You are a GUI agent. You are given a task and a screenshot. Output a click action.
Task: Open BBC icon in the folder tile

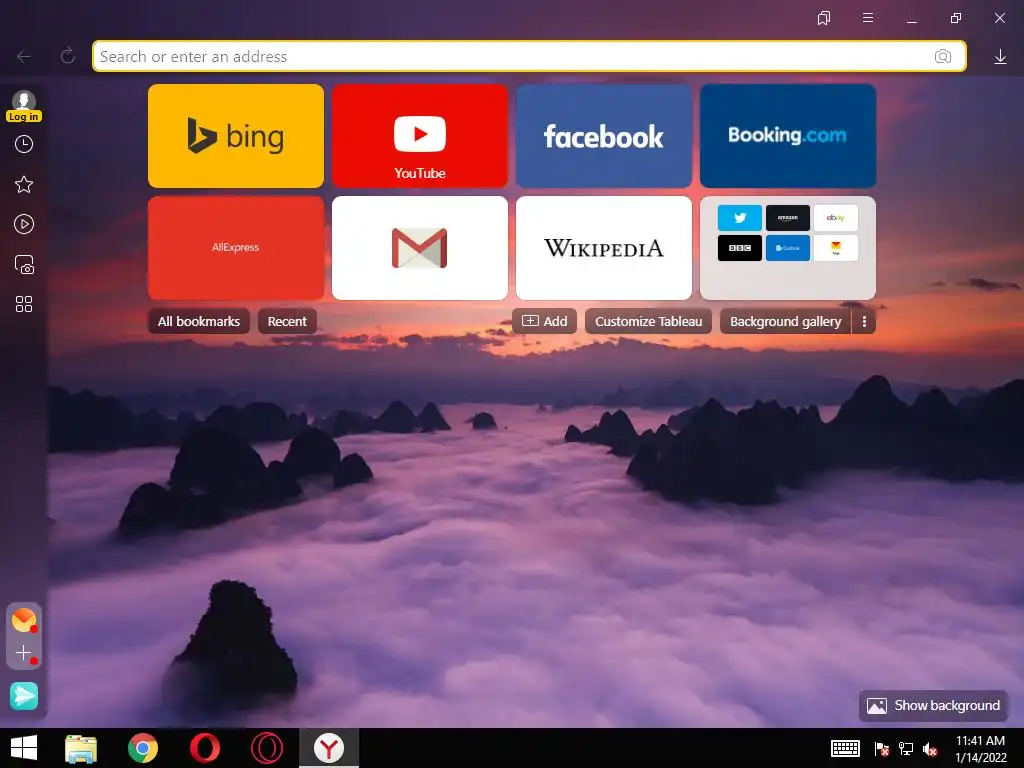[x=739, y=248]
